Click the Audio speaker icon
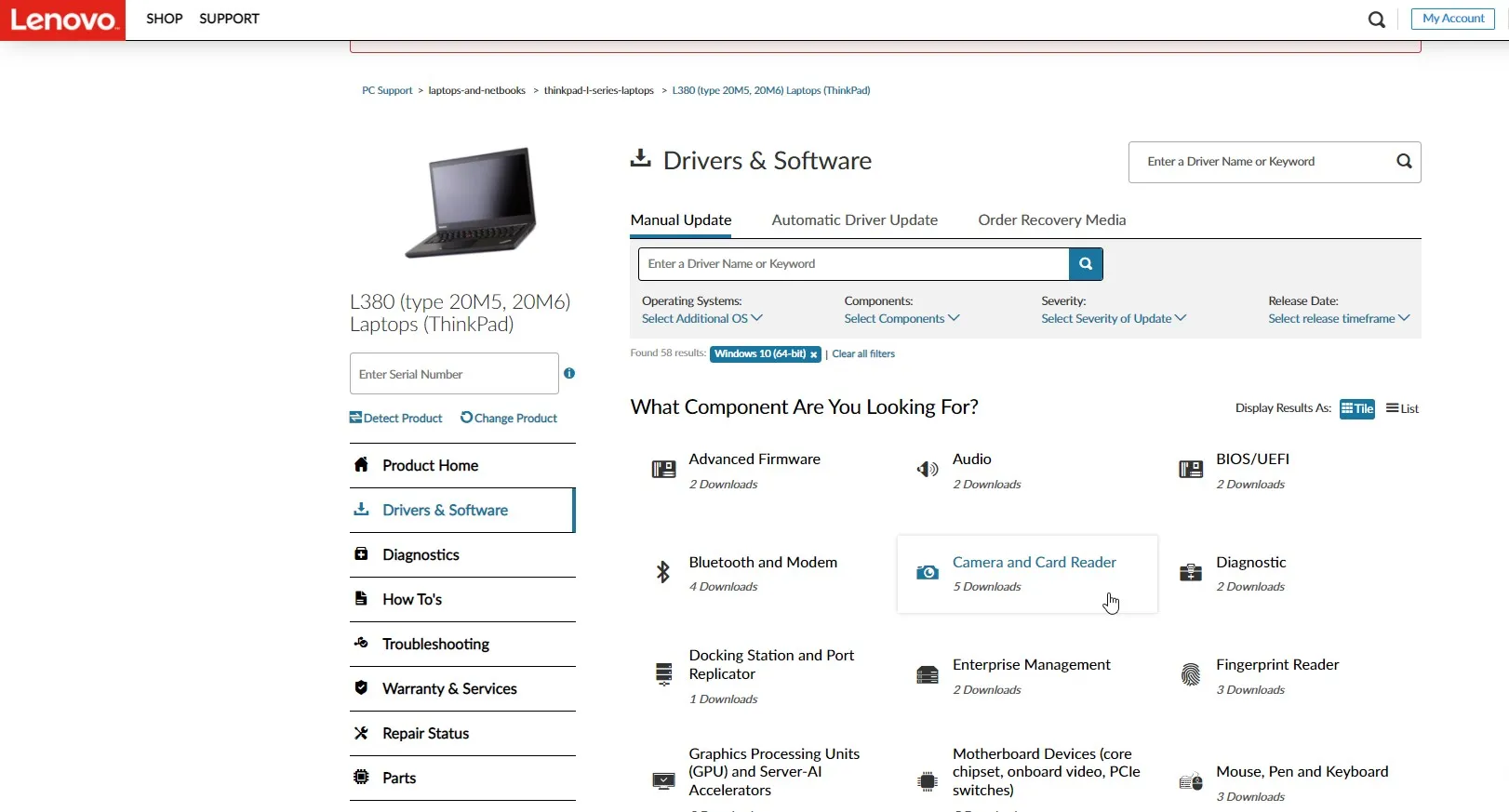Viewport: 1509px width, 812px height. [x=928, y=470]
